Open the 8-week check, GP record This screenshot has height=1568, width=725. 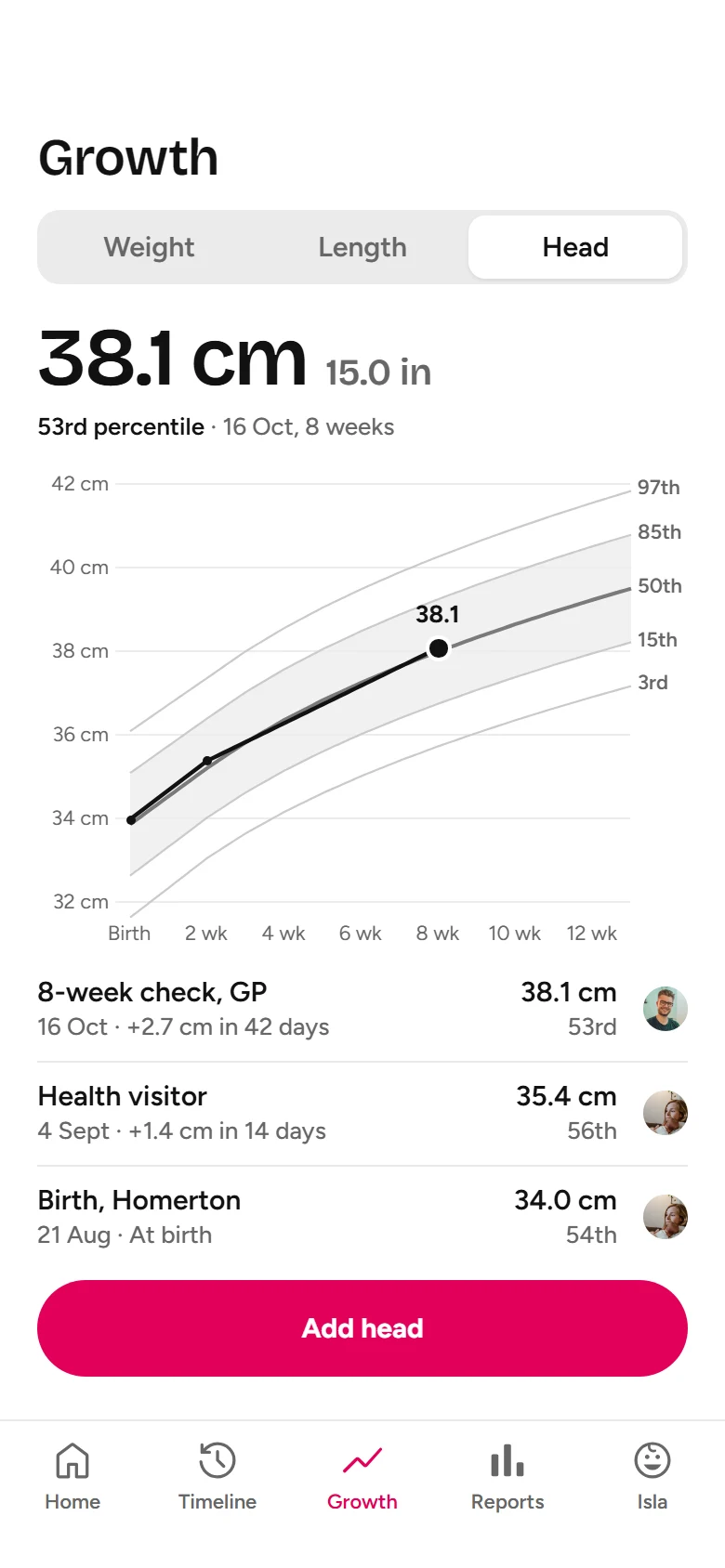coord(362,1010)
